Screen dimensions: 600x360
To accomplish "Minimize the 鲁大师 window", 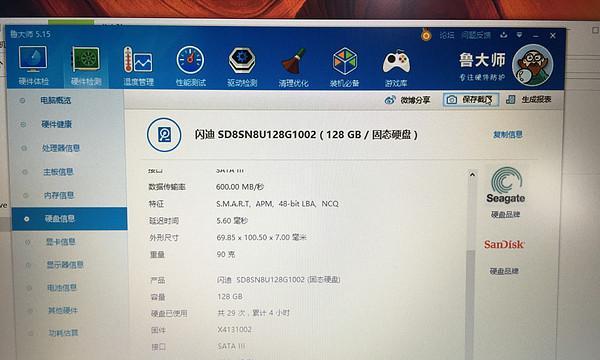I will click(536, 36).
